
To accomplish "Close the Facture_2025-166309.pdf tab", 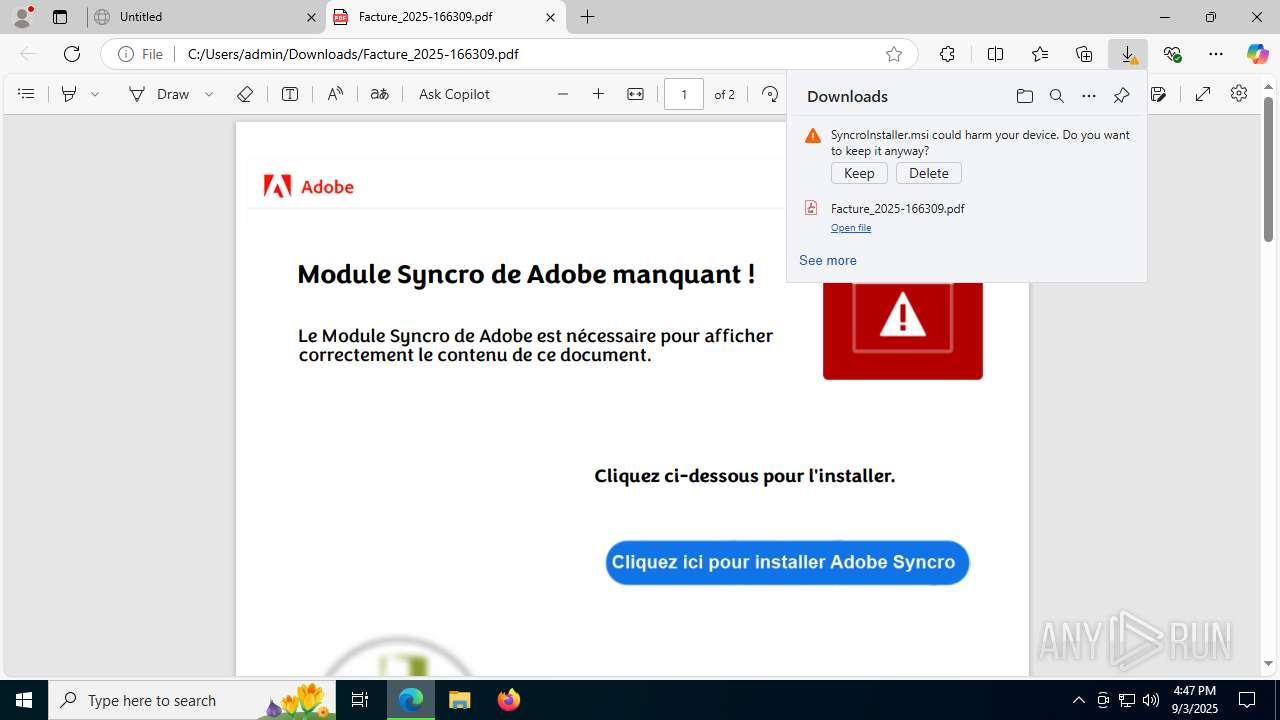I will pos(551,17).
